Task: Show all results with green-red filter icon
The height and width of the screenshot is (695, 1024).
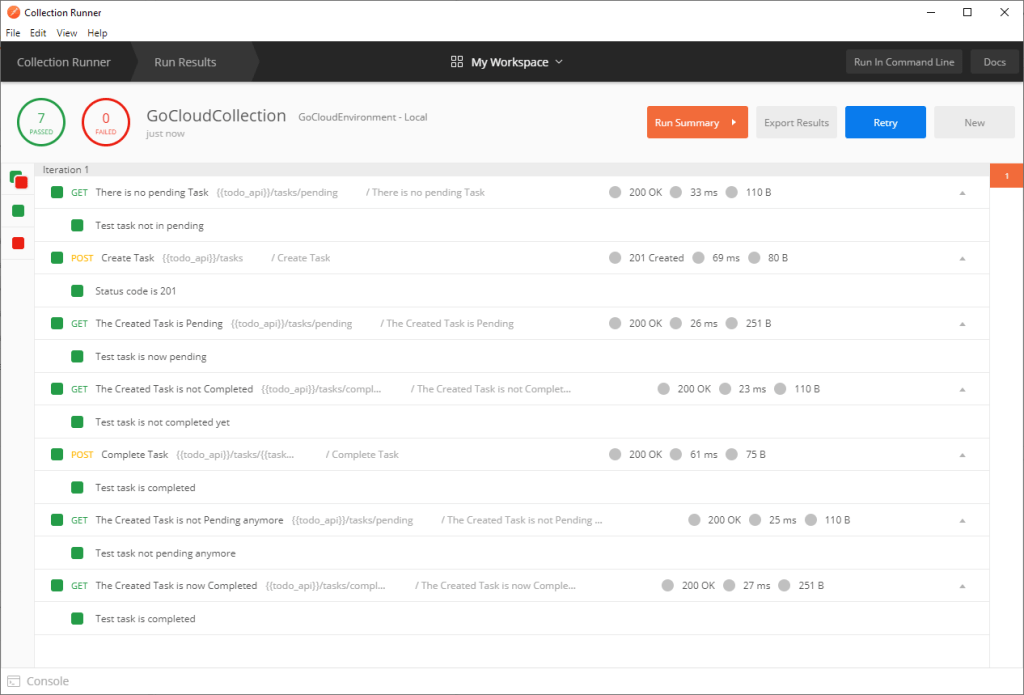Action: coord(18,179)
